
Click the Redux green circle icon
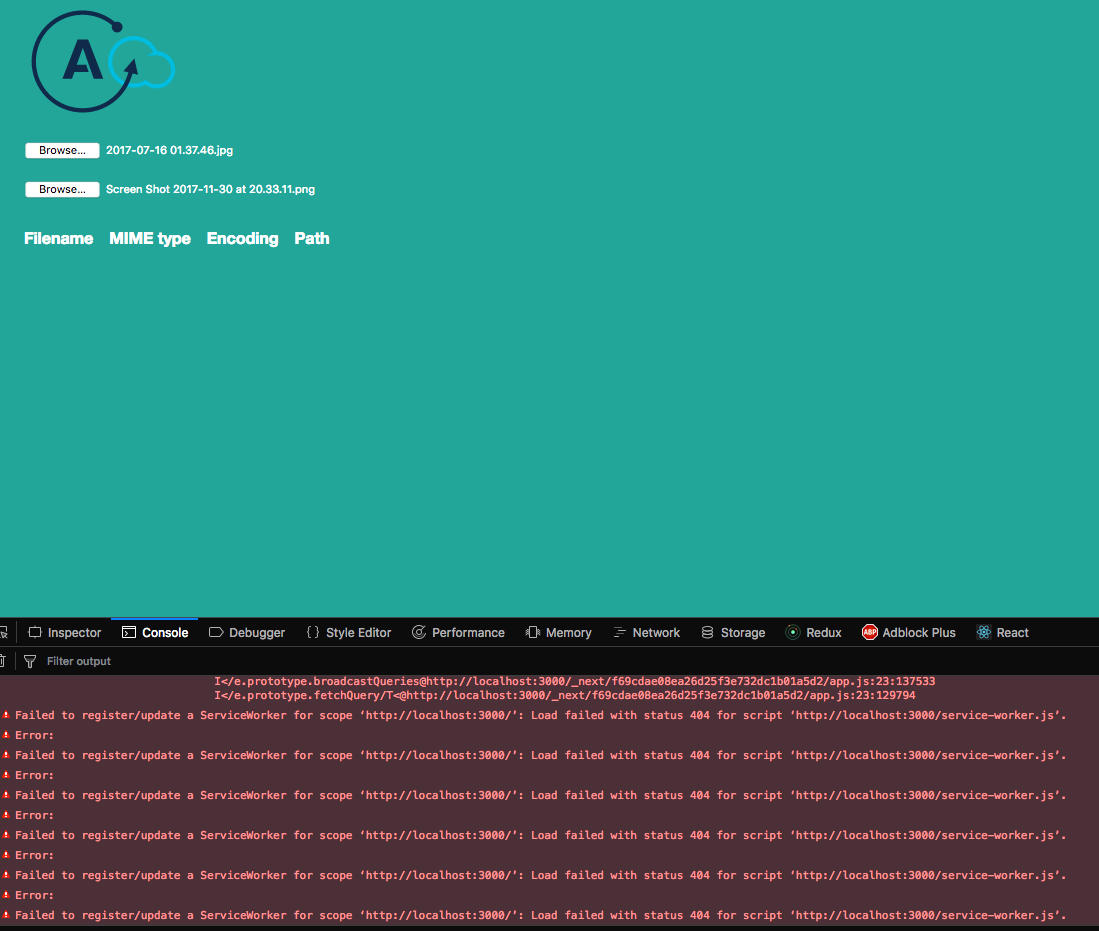pyautogui.click(x=793, y=632)
